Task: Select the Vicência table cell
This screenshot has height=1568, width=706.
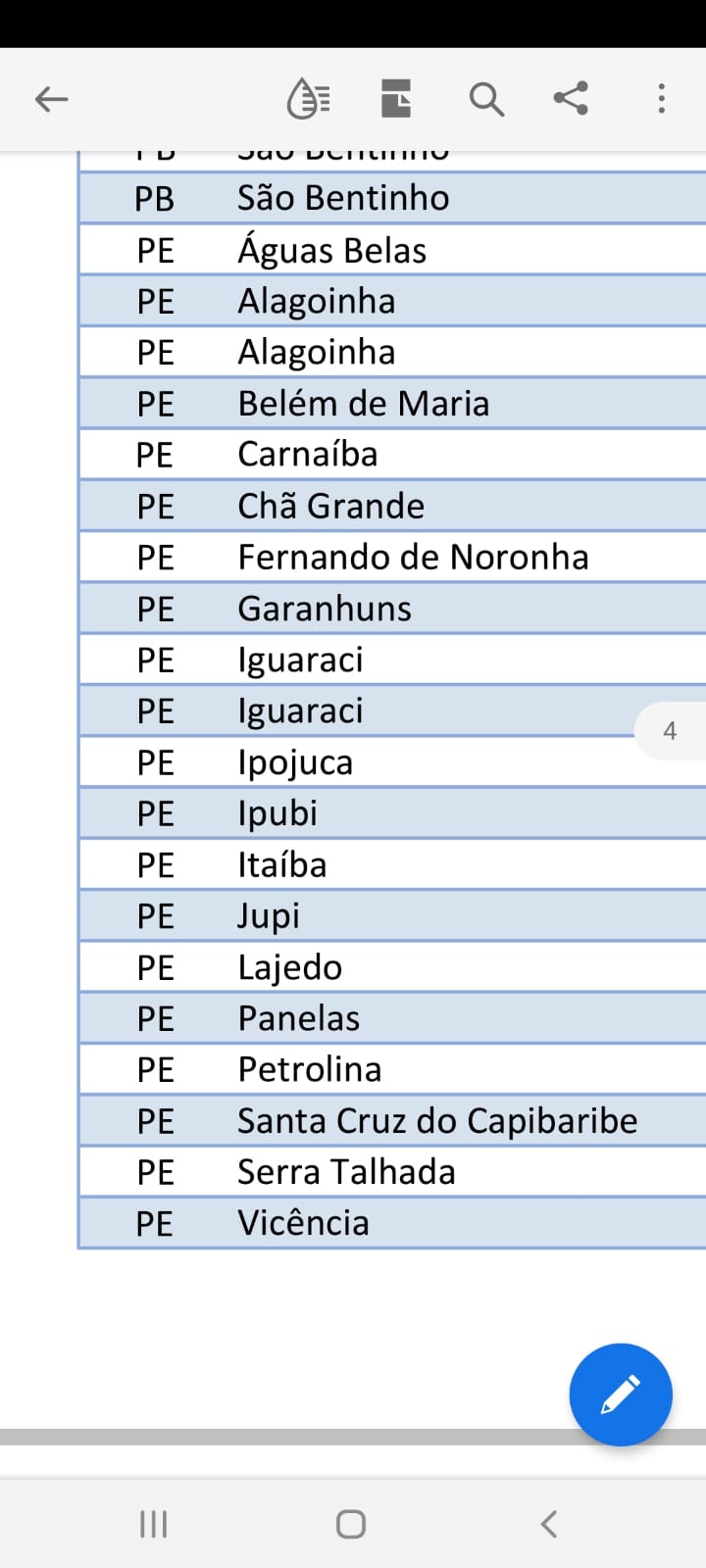Action: pyautogui.click(x=304, y=1223)
